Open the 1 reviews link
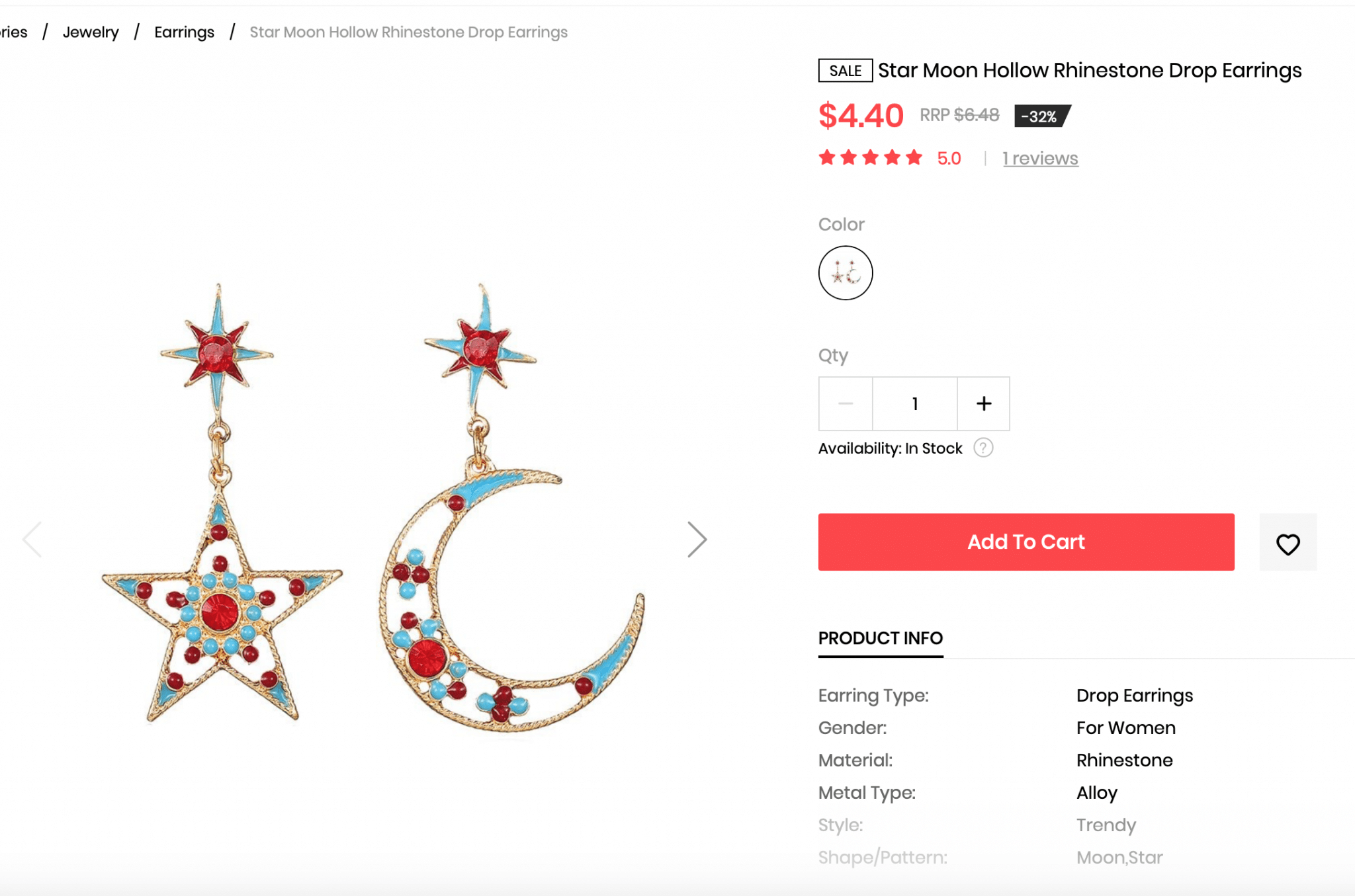 tap(1040, 159)
